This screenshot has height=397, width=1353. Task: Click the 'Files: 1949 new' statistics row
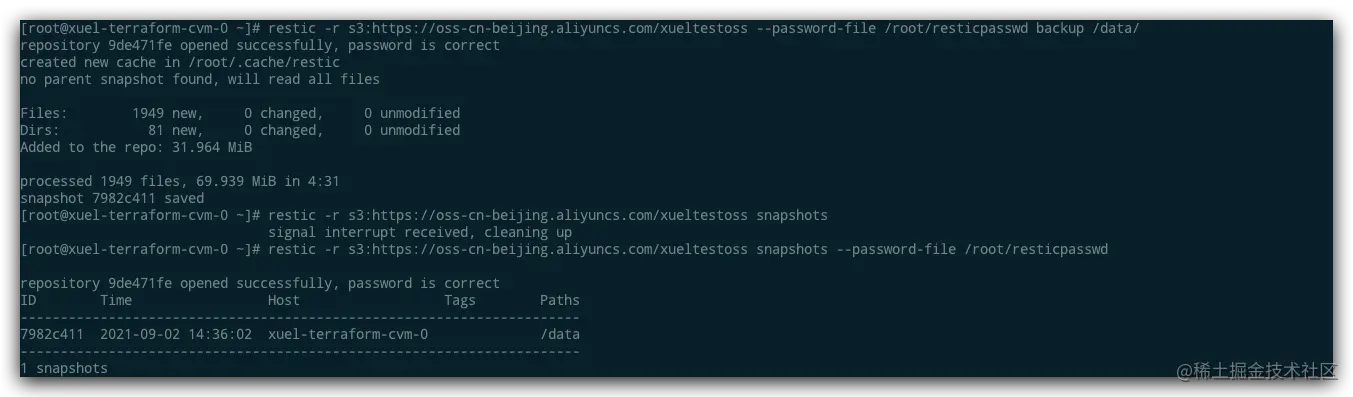pos(240,113)
